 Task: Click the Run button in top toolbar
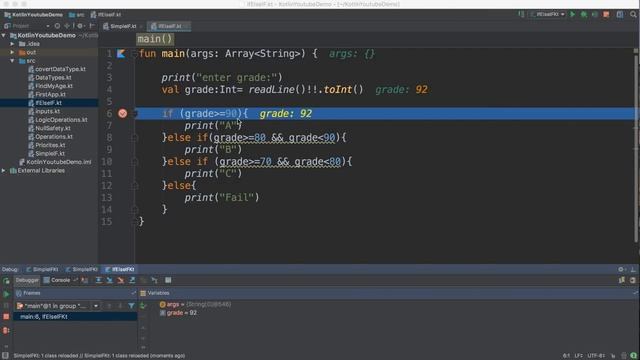pos(573,14)
